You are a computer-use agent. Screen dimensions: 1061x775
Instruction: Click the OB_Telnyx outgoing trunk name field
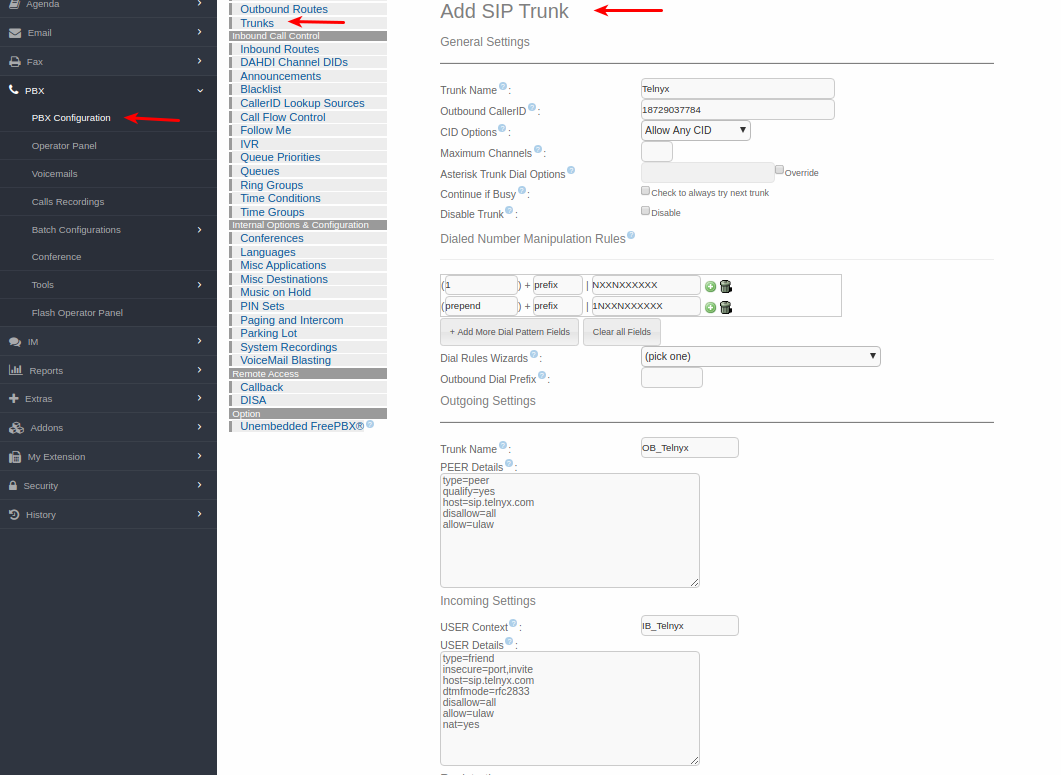[x=690, y=447]
